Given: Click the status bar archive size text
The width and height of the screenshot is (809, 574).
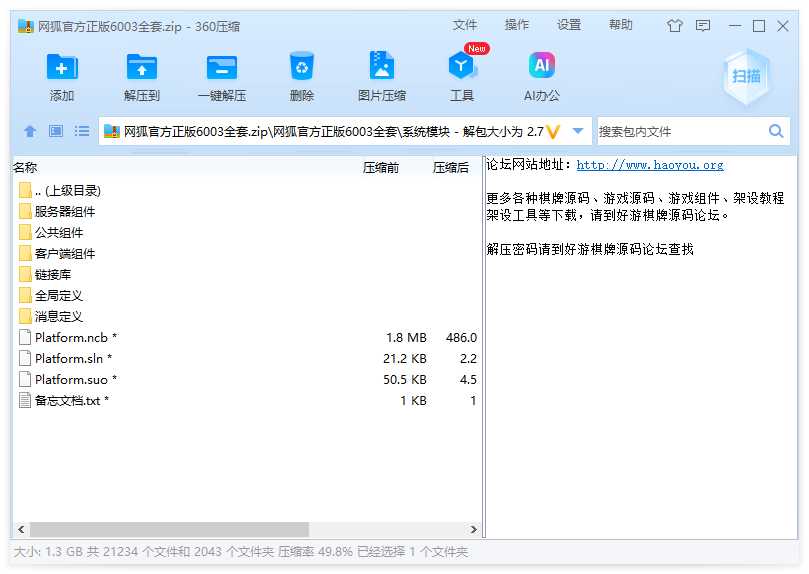Looking at the screenshot, I should 241,552.
